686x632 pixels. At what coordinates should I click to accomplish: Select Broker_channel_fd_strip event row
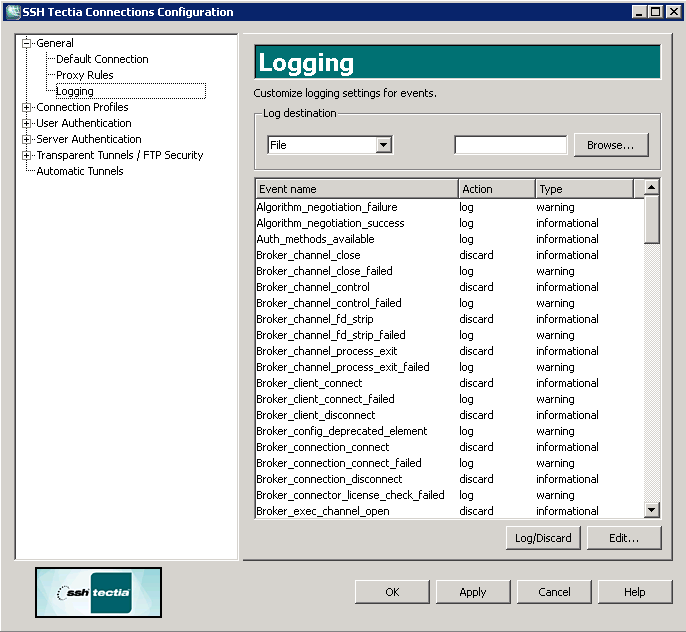(450, 319)
